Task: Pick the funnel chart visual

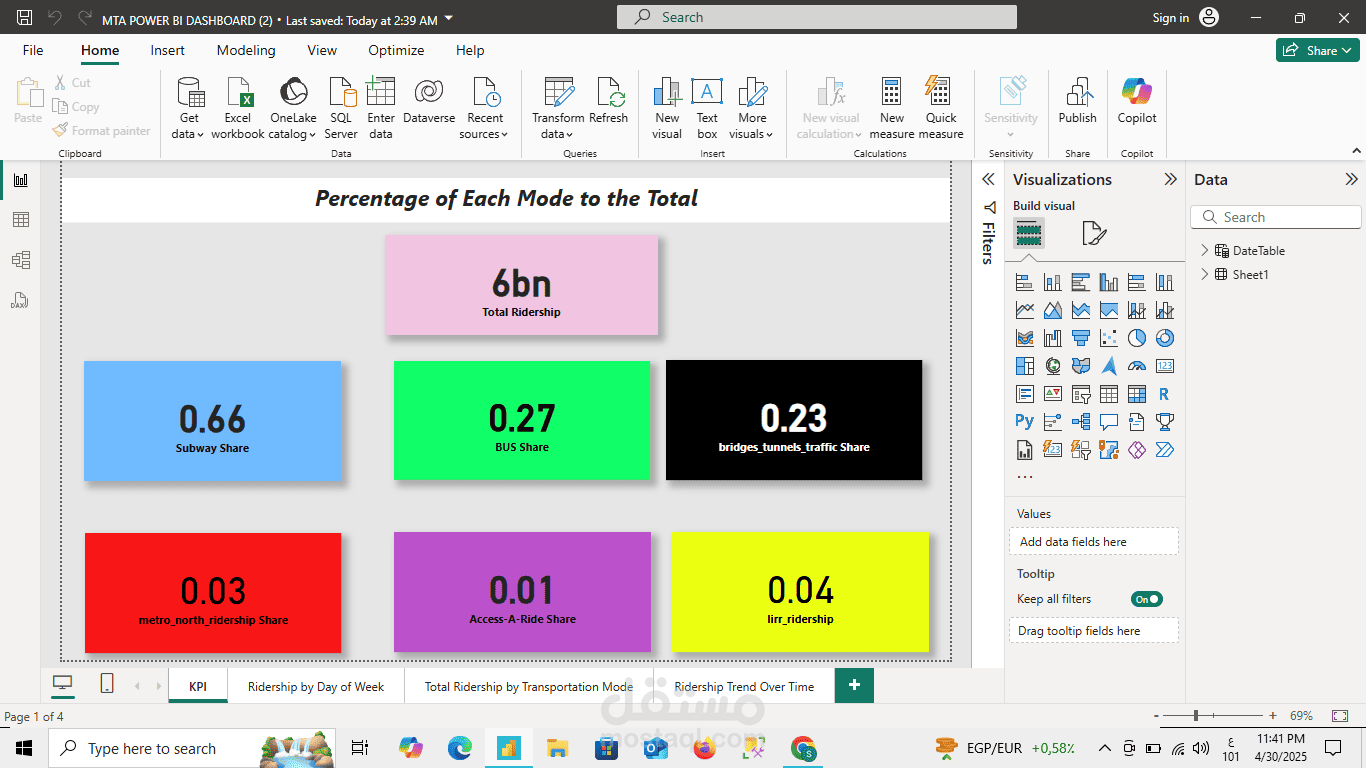Action: coord(1080,339)
